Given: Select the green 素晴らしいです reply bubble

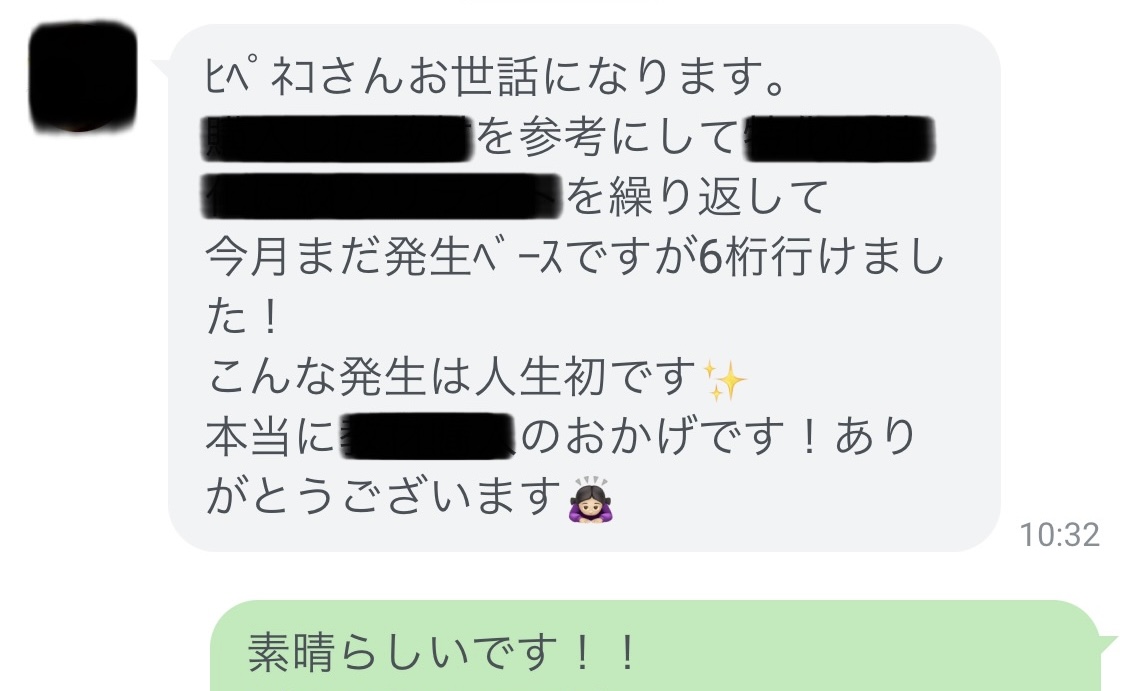Looking at the screenshot, I should click(x=655, y=646).
